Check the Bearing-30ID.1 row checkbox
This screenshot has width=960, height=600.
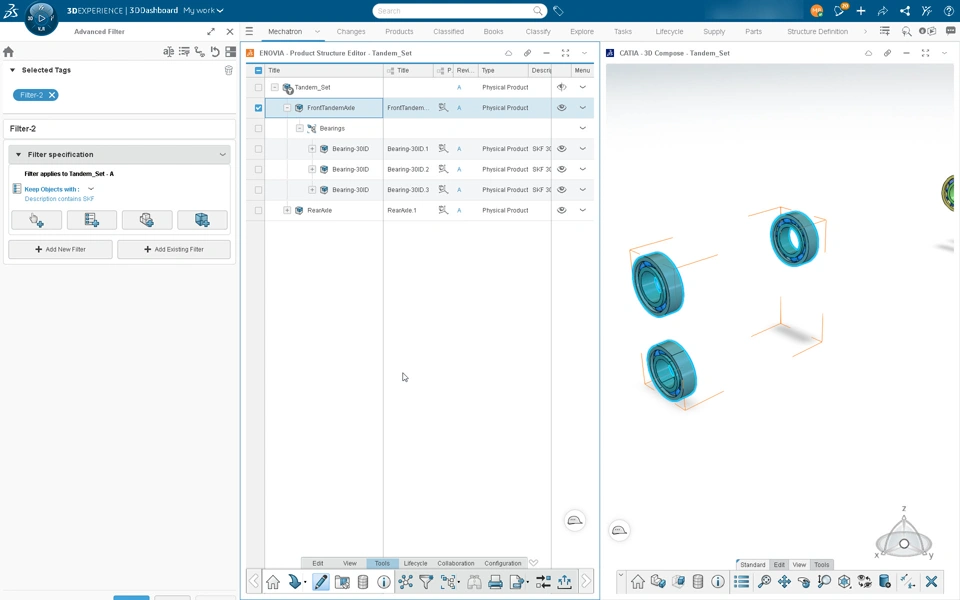pos(258,149)
